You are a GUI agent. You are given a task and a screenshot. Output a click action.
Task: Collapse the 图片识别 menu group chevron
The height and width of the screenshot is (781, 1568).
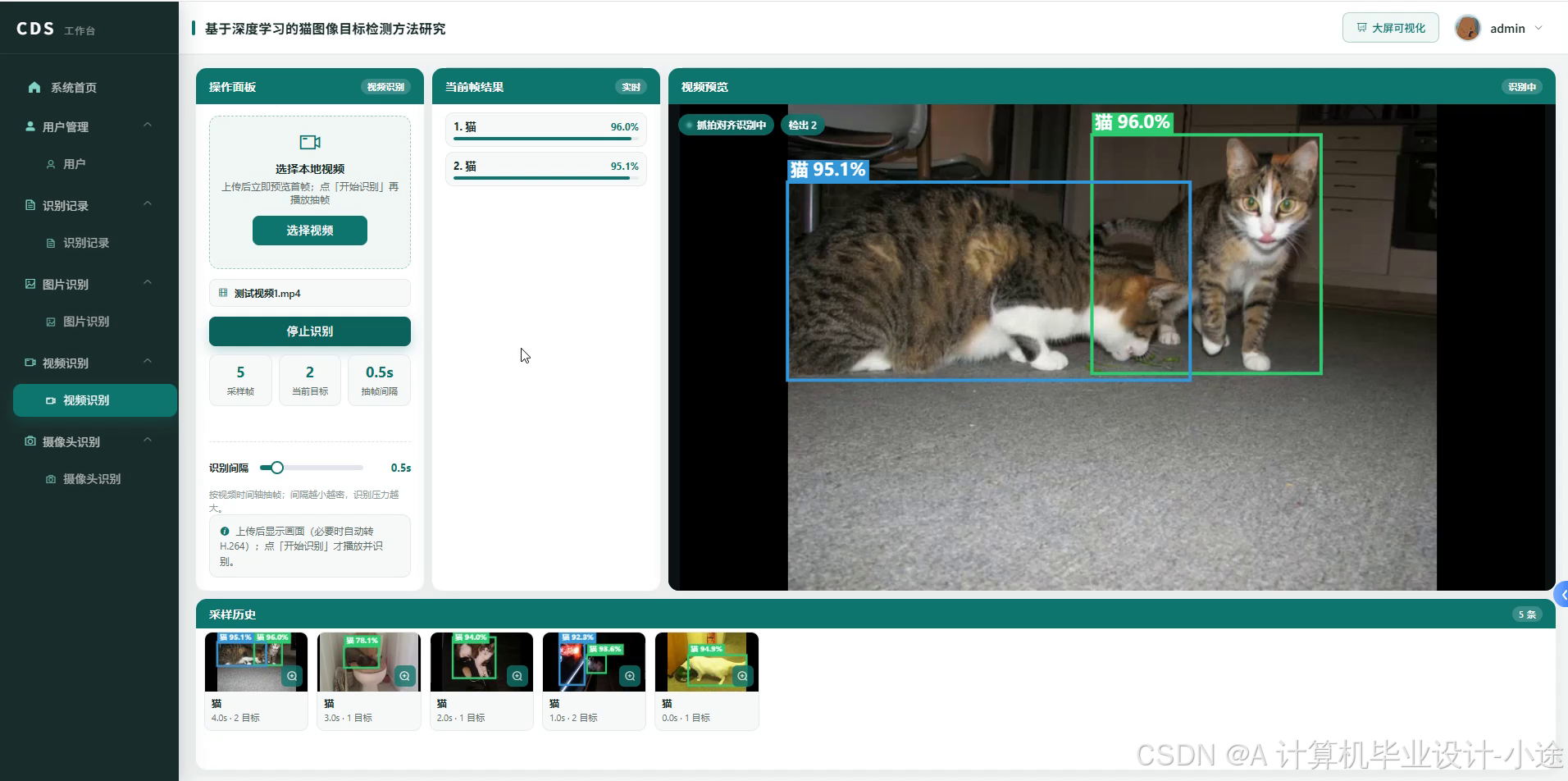coord(148,282)
